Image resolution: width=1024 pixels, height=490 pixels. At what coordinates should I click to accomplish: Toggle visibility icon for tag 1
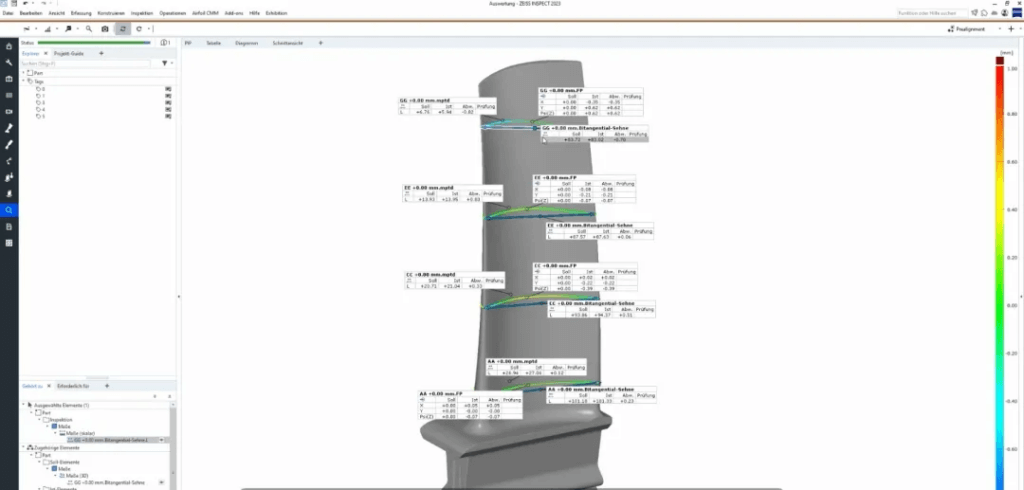tap(168, 96)
